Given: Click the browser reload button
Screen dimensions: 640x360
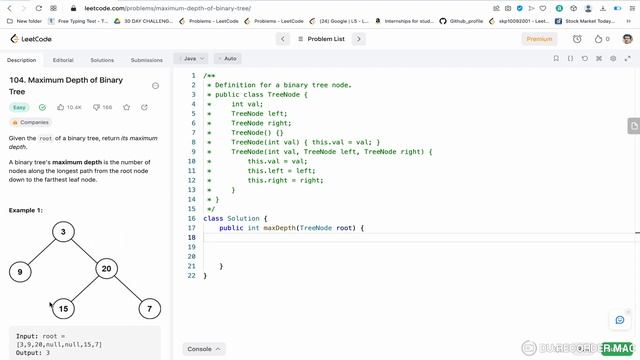Looking at the screenshot, I should (x=38, y=8).
